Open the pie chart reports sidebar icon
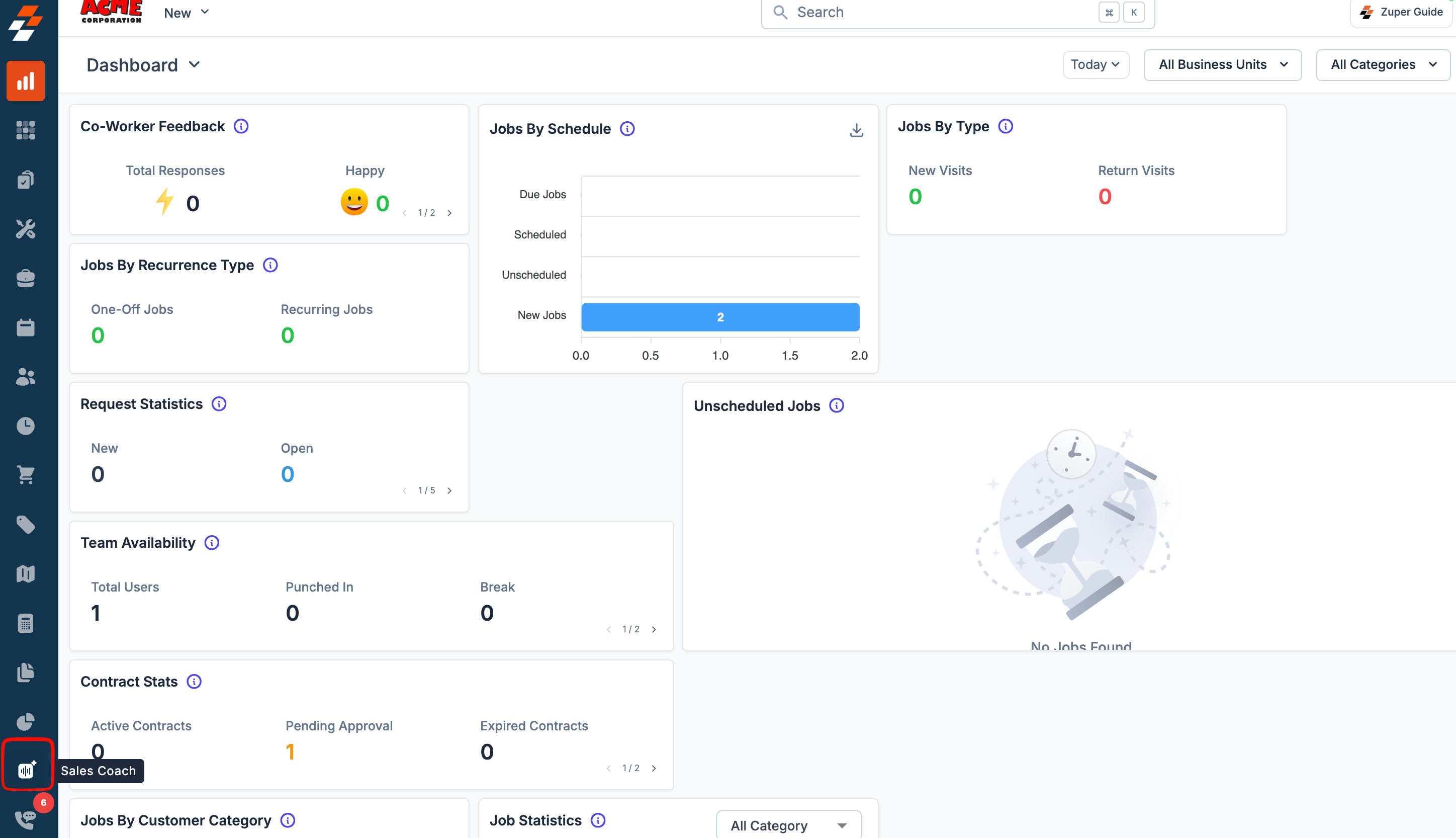The image size is (1456, 838). [x=25, y=722]
